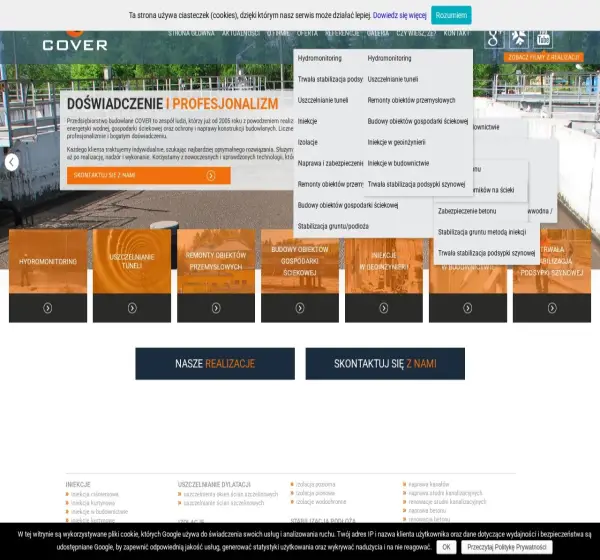Open footer link izolacje wodochronne
This screenshot has height=560, width=600.
321,502
